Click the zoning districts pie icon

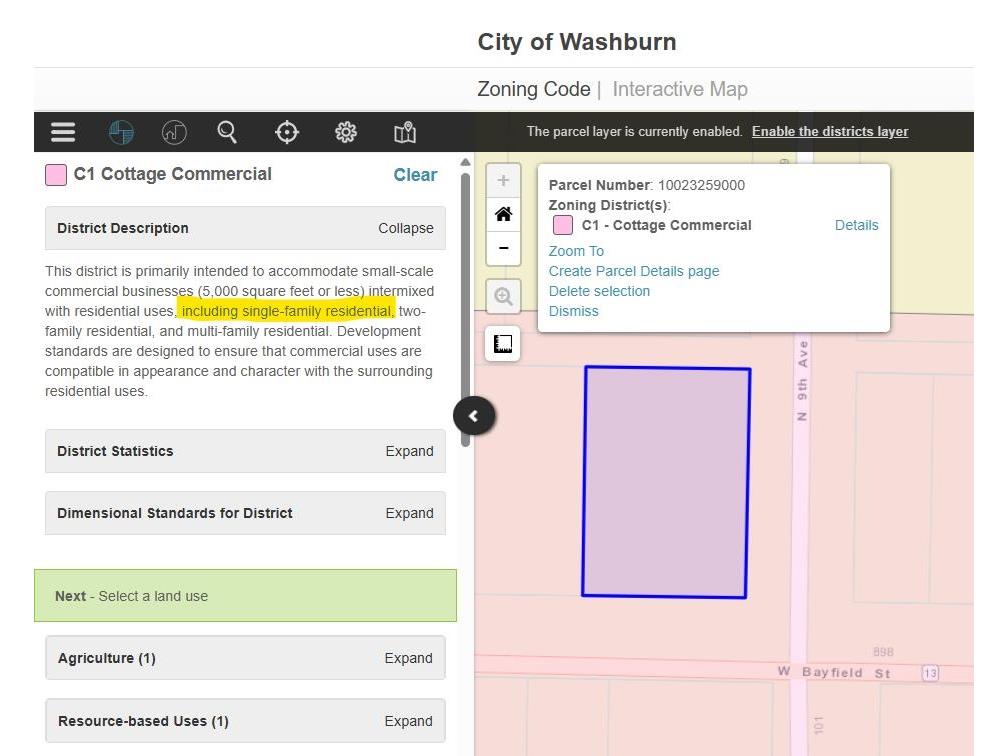tap(121, 132)
